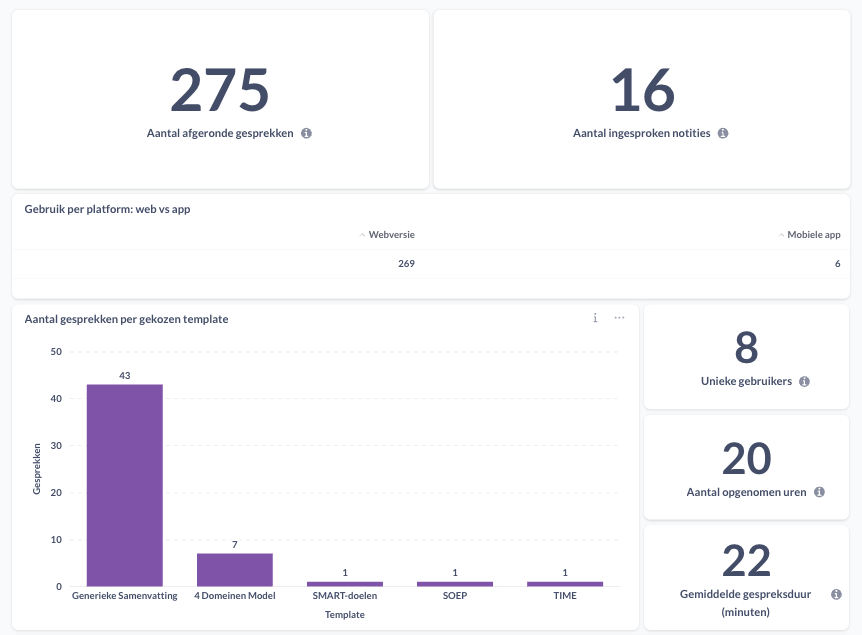Click the SMART-doelen axis label

pos(345,596)
